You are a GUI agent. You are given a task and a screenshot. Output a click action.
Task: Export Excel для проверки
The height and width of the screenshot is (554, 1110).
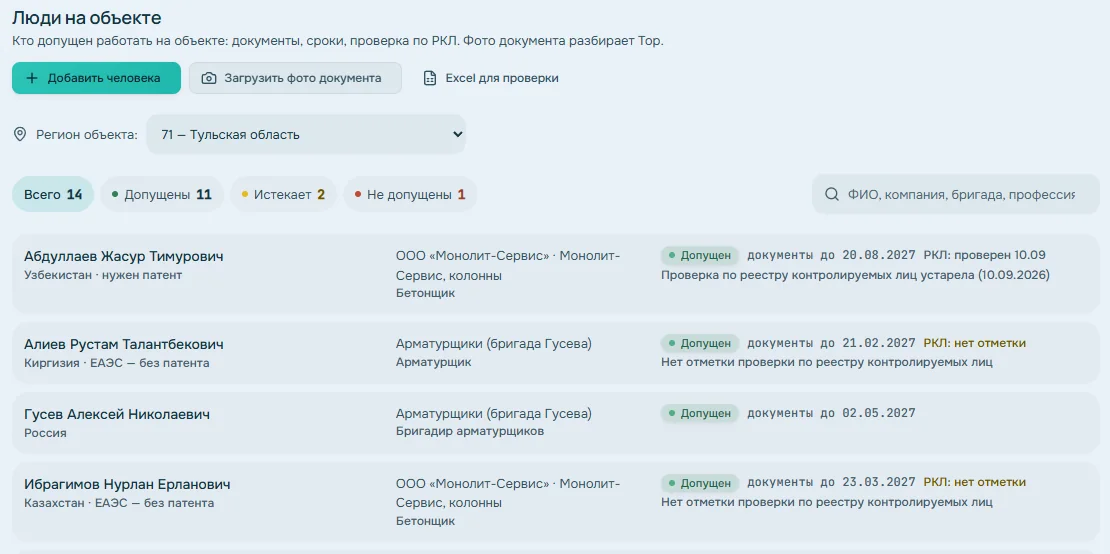point(491,78)
